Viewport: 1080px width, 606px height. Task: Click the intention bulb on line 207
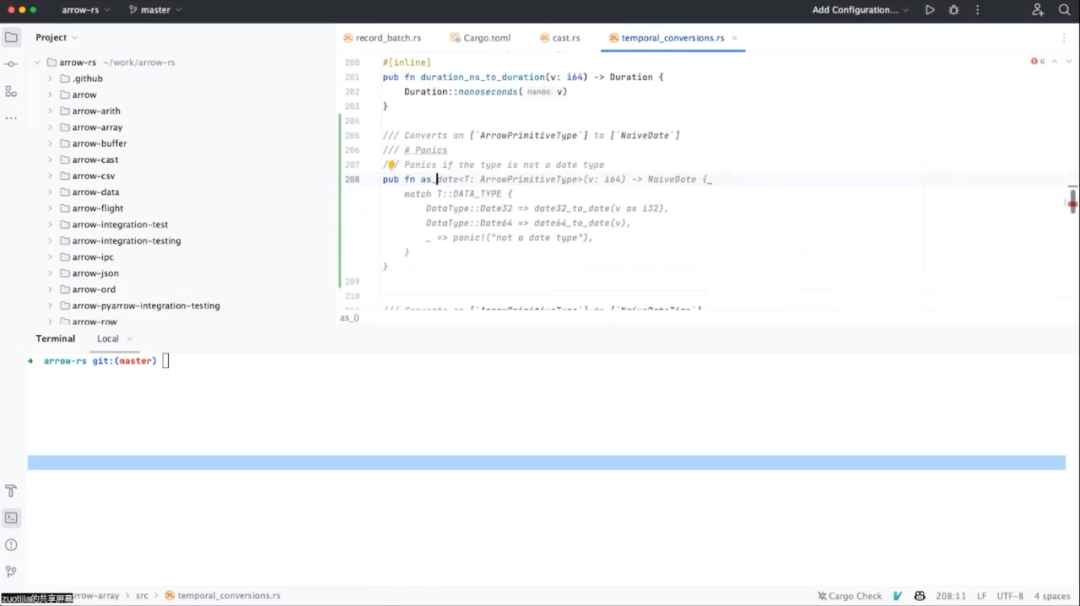click(x=391, y=165)
